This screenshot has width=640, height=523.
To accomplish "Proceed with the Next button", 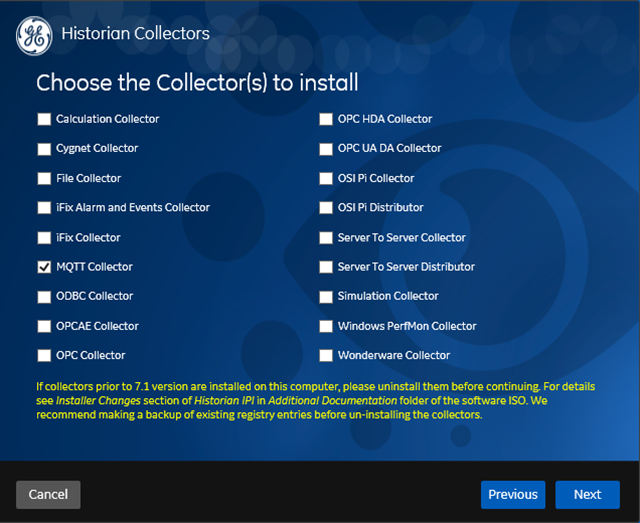I will (x=587, y=494).
